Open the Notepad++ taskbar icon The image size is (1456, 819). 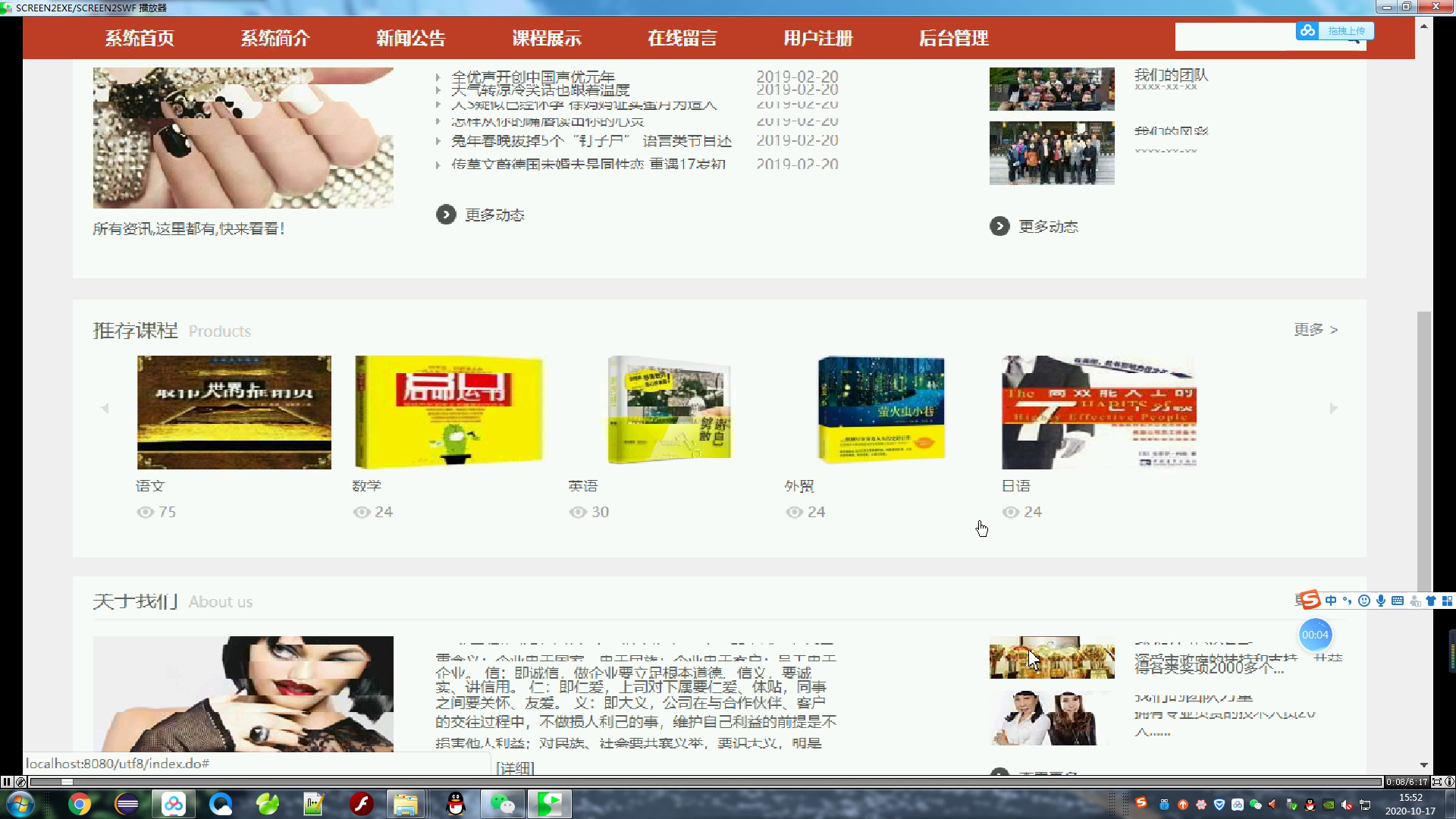pyautogui.click(x=314, y=804)
